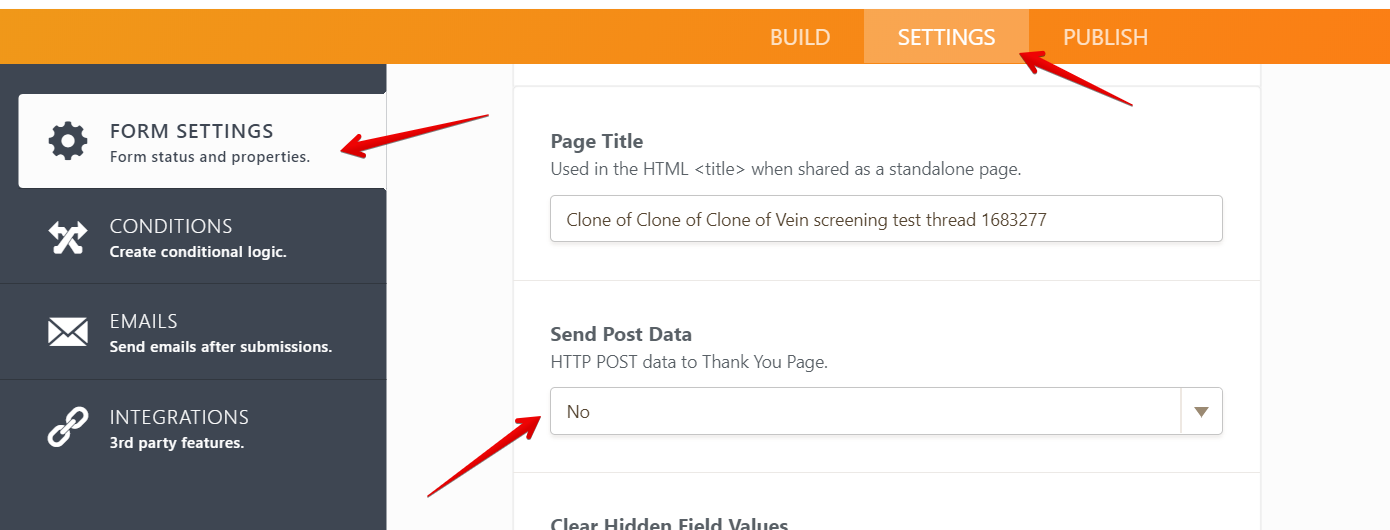Click 'Send emails after submissions.' text
This screenshot has height=530, width=1390.
(221, 347)
